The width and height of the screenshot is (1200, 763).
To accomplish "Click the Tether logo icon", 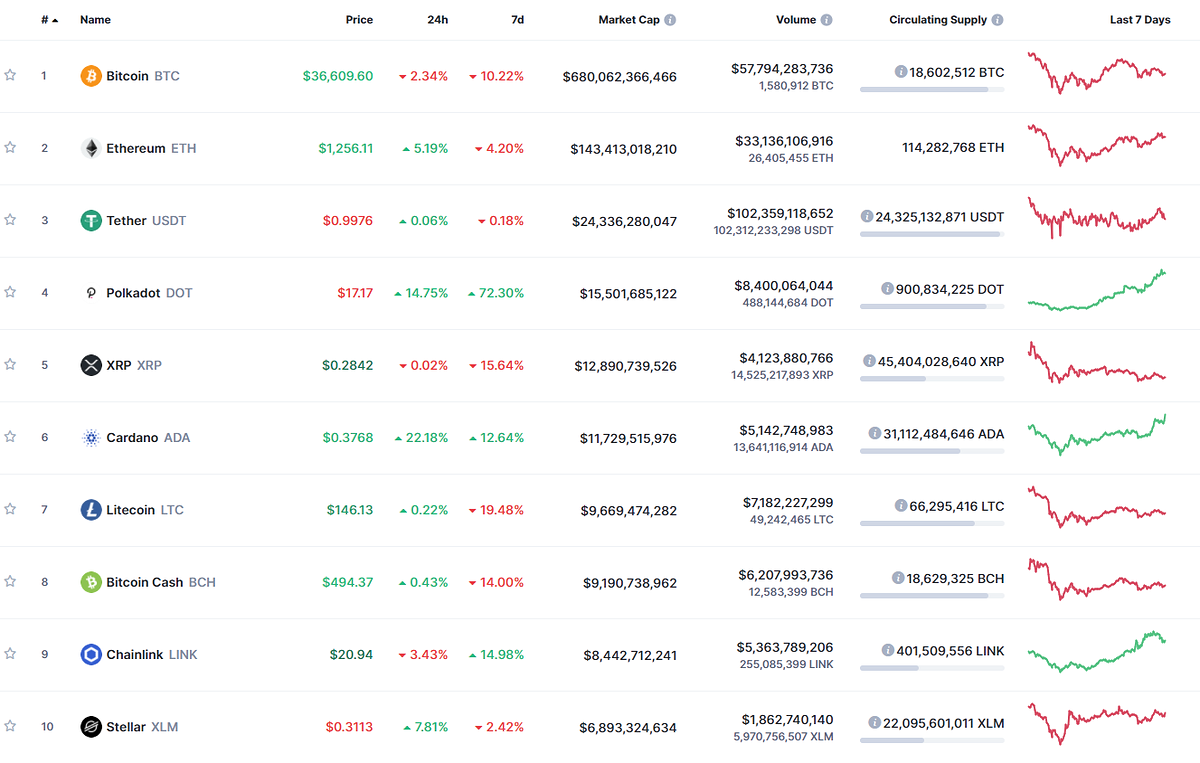I will (91, 220).
